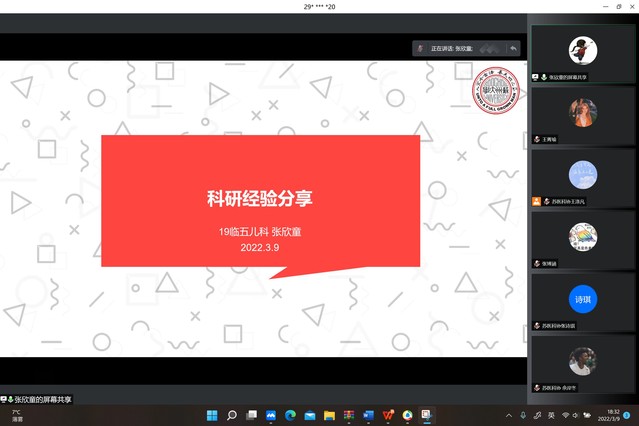This screenshot has width=639, height=426.
Task: Click the microphone icon beside 正在讲话
Action: (x=423, y=48)
